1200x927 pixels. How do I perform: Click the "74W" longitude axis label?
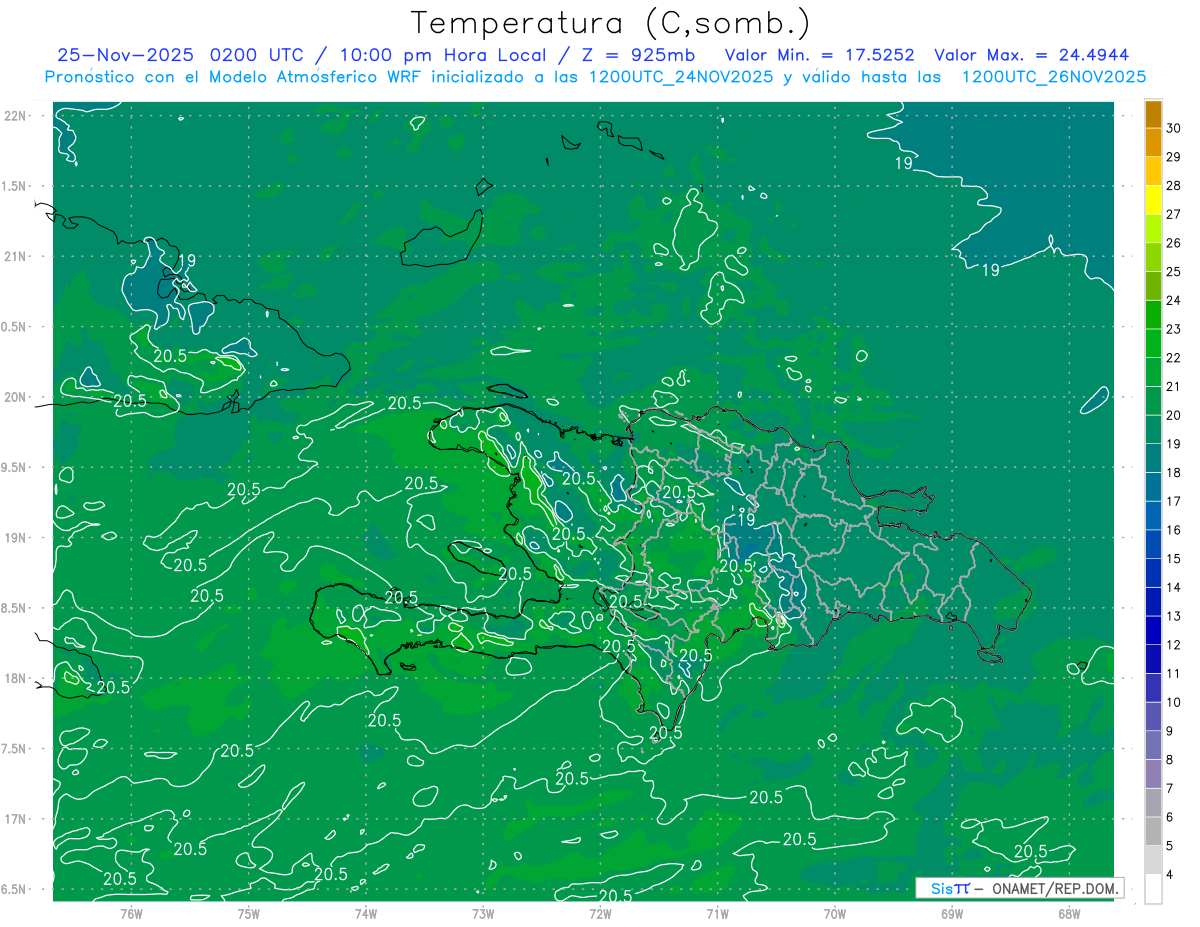coord(365,914)
